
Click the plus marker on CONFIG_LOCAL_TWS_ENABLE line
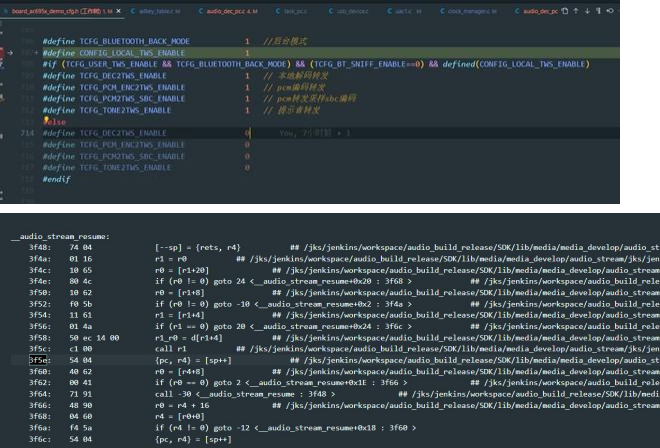(36, 53)
